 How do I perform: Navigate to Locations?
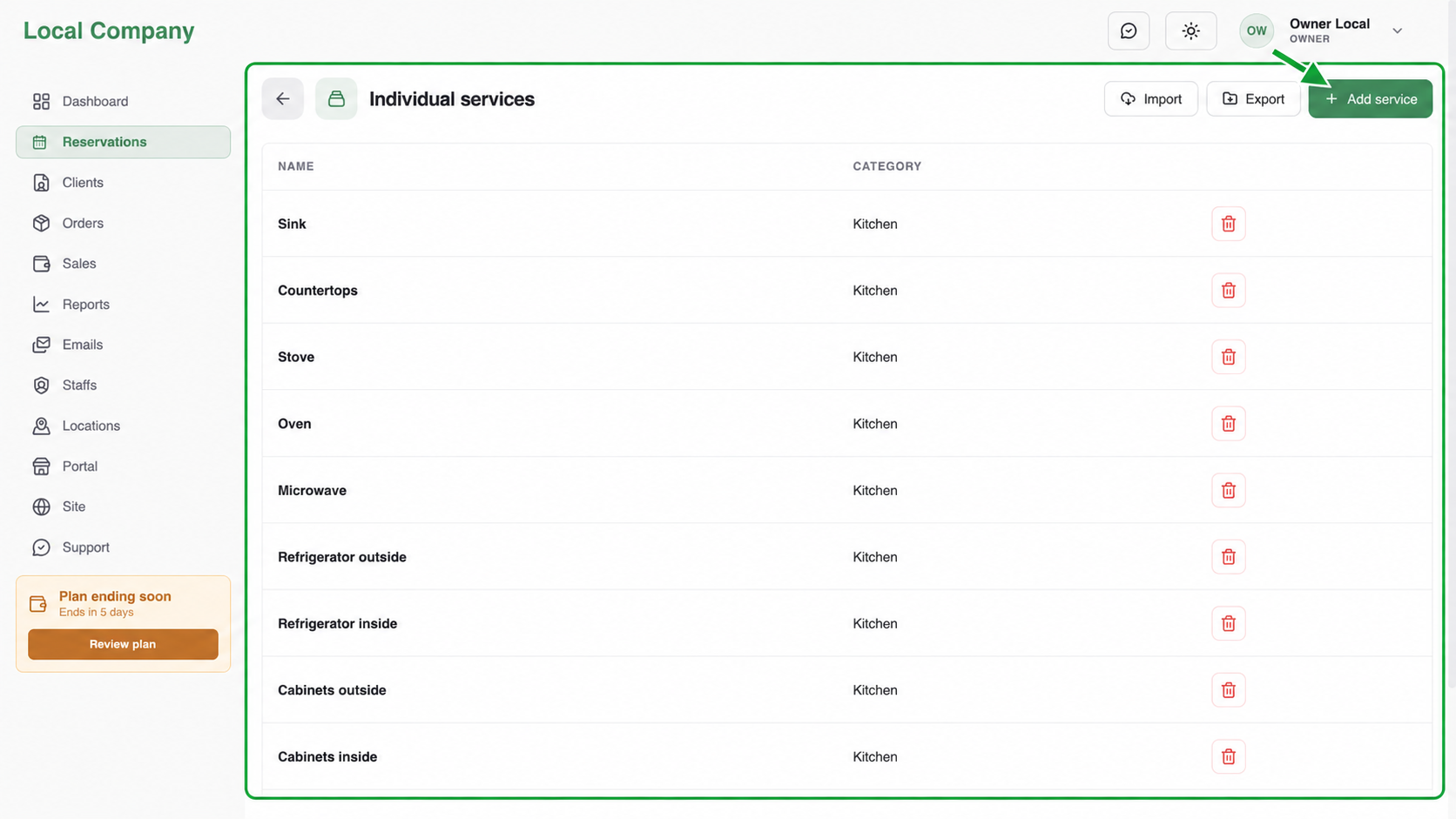click(x=123, y=426)
